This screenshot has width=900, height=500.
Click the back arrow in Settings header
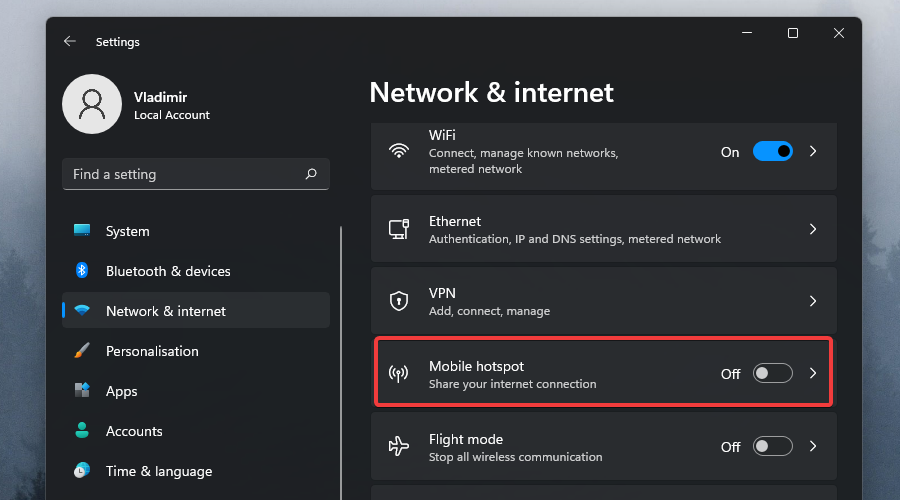point(69,42)
